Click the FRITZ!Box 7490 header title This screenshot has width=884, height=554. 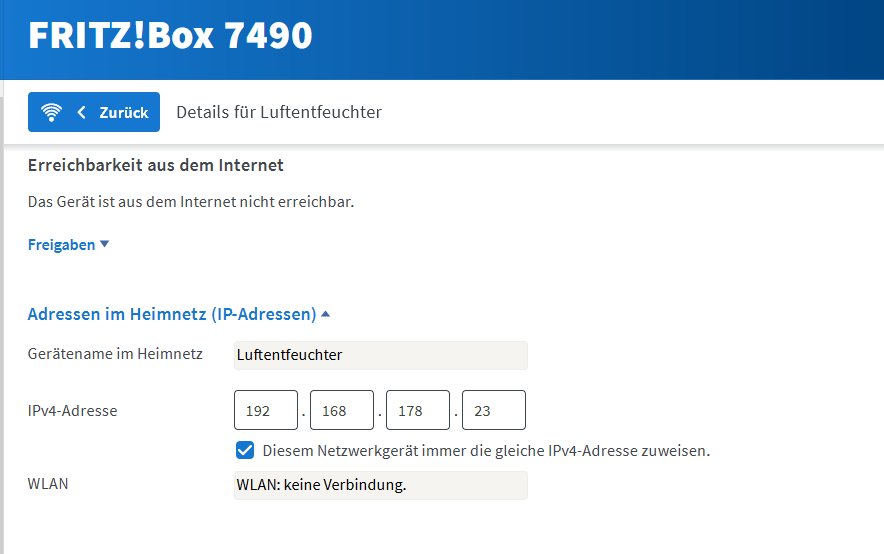click(170, 35)
